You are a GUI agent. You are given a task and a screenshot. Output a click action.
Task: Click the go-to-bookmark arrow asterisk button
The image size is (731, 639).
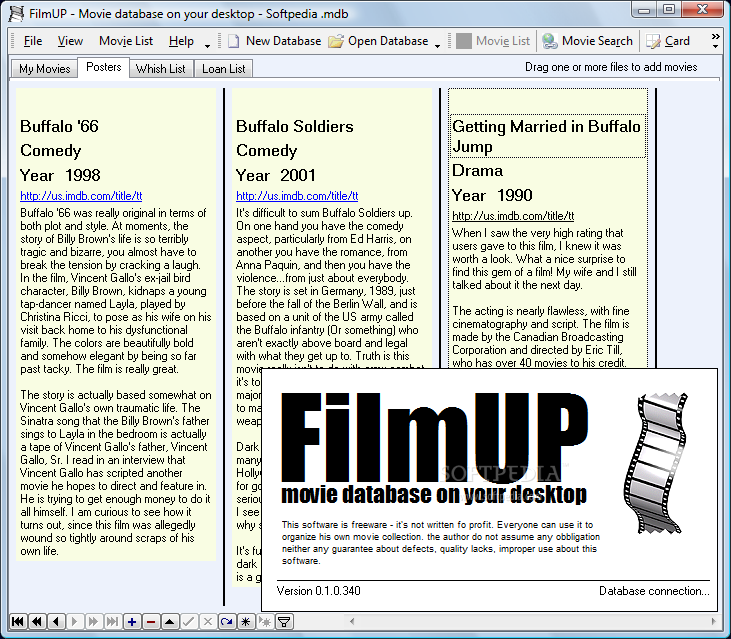point(265,621)
